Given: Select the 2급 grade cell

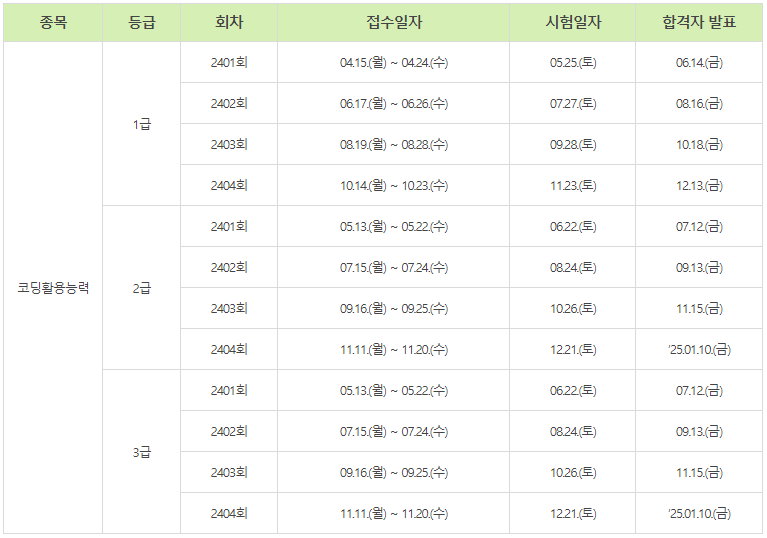Looking at the screenshot, I should 141,288.
